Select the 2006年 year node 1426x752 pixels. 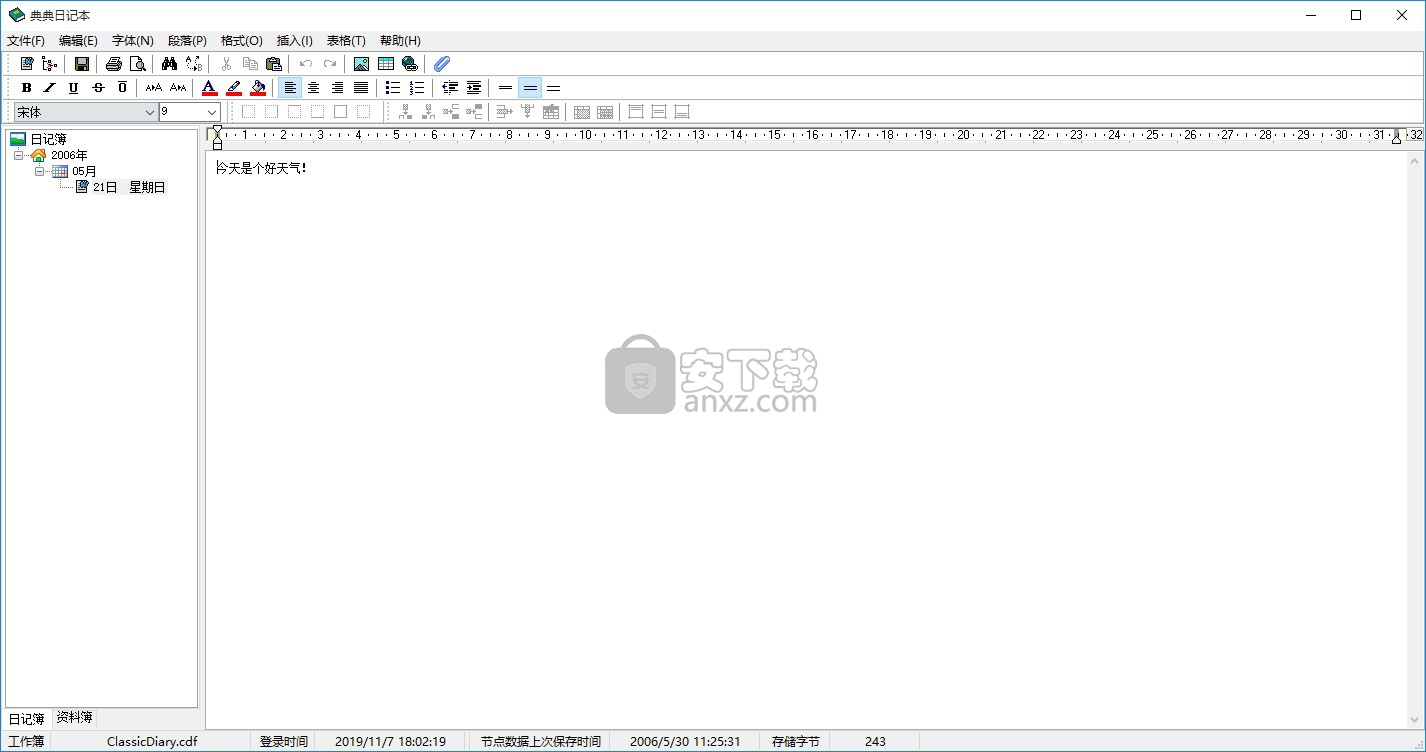69,155
